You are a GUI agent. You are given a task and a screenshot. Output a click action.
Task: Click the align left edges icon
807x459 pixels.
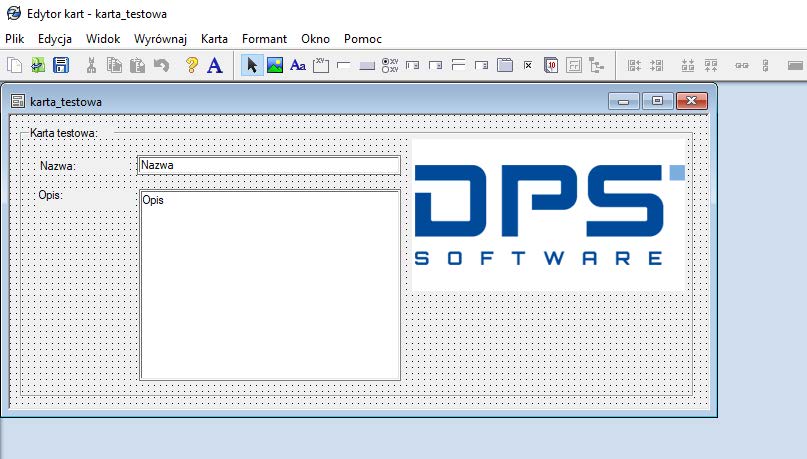tap(634, 65)
